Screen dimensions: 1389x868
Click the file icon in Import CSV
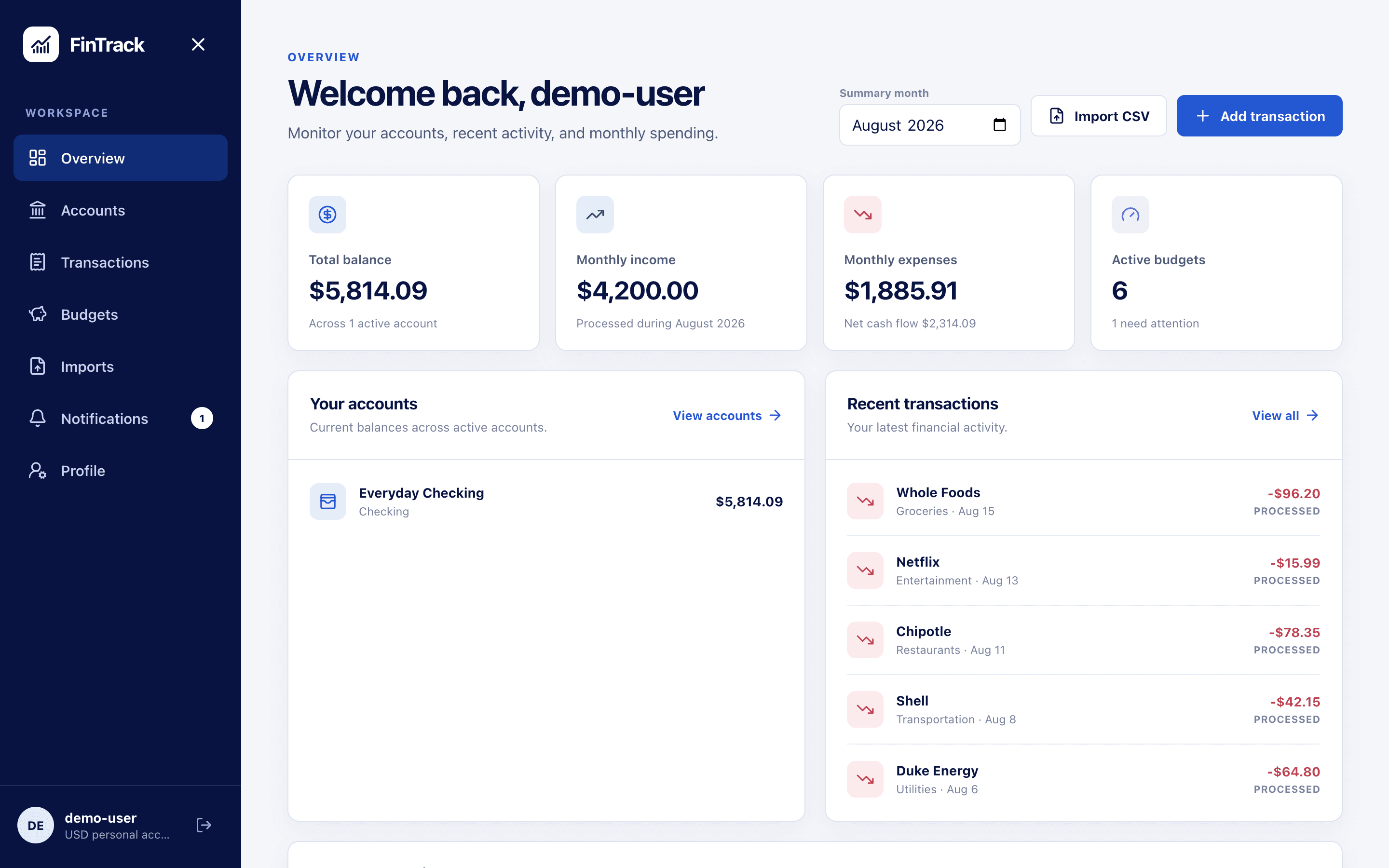(1057, 116)
